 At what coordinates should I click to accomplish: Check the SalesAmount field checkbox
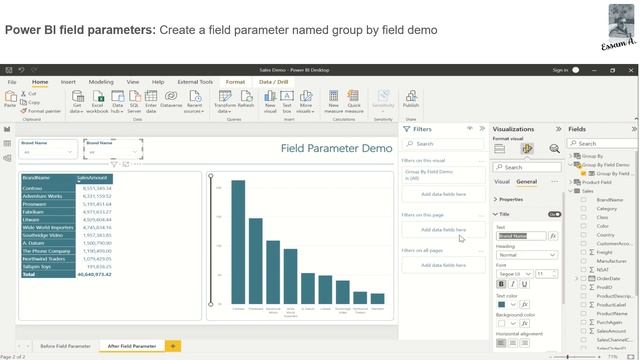point(584,331)
